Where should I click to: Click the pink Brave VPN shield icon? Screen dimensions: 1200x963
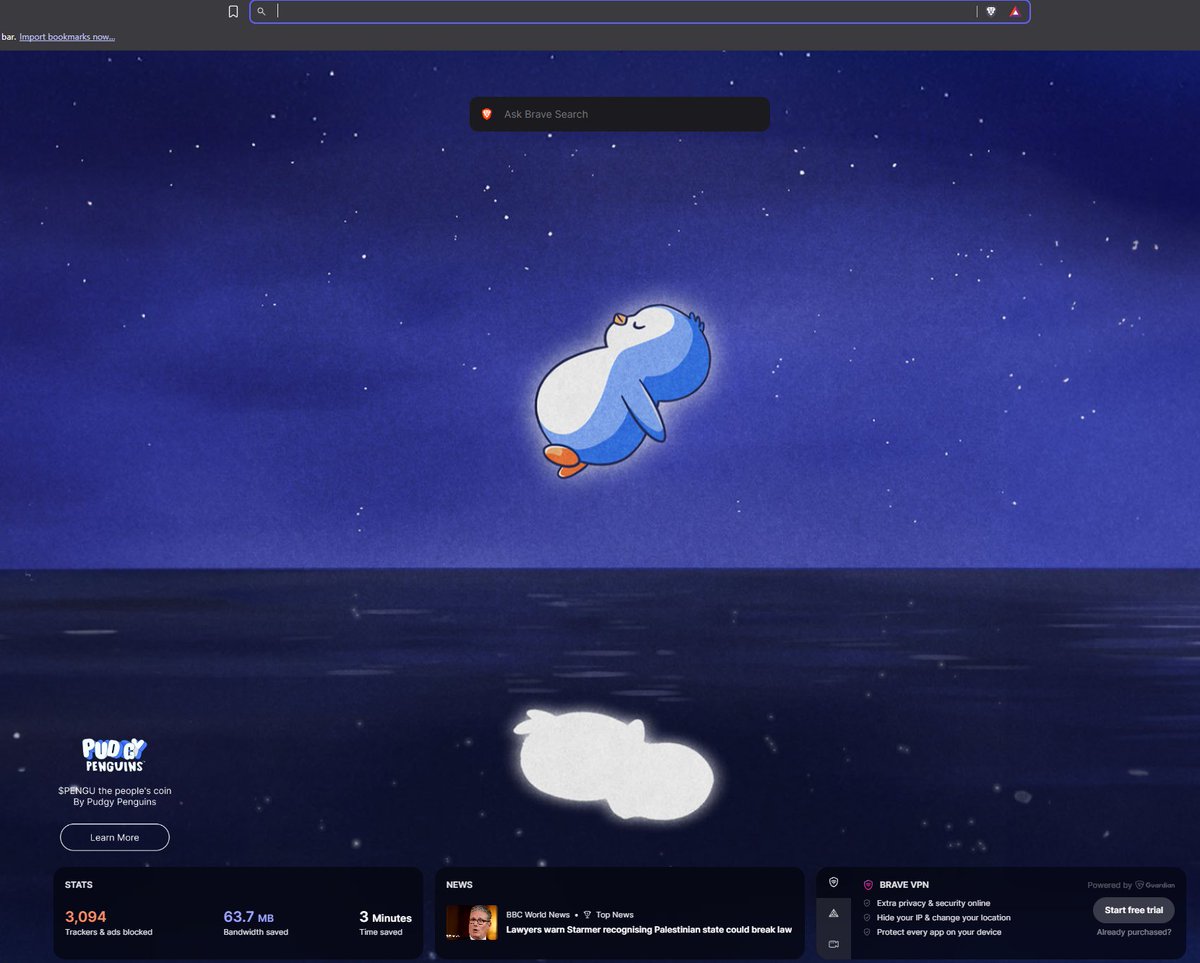868,885
